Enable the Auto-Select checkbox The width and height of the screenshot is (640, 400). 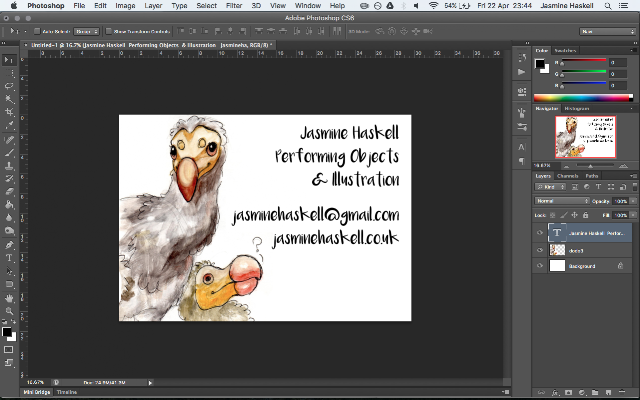pos(37,31)
